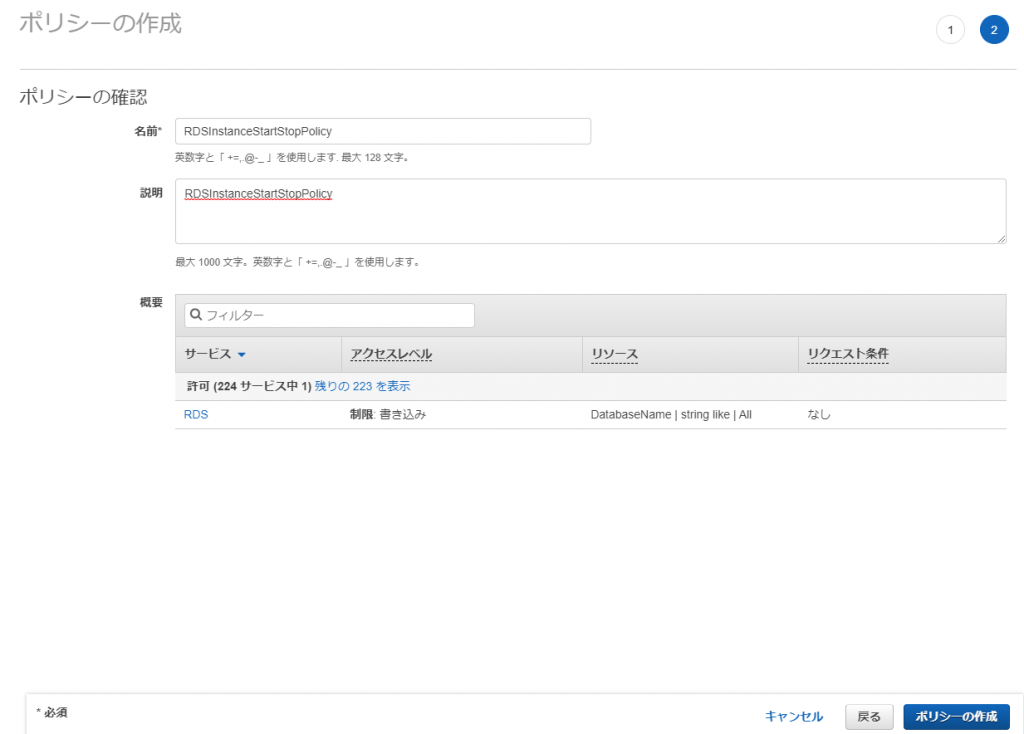Click the リクエスト条件 column header

pos(848,354)
